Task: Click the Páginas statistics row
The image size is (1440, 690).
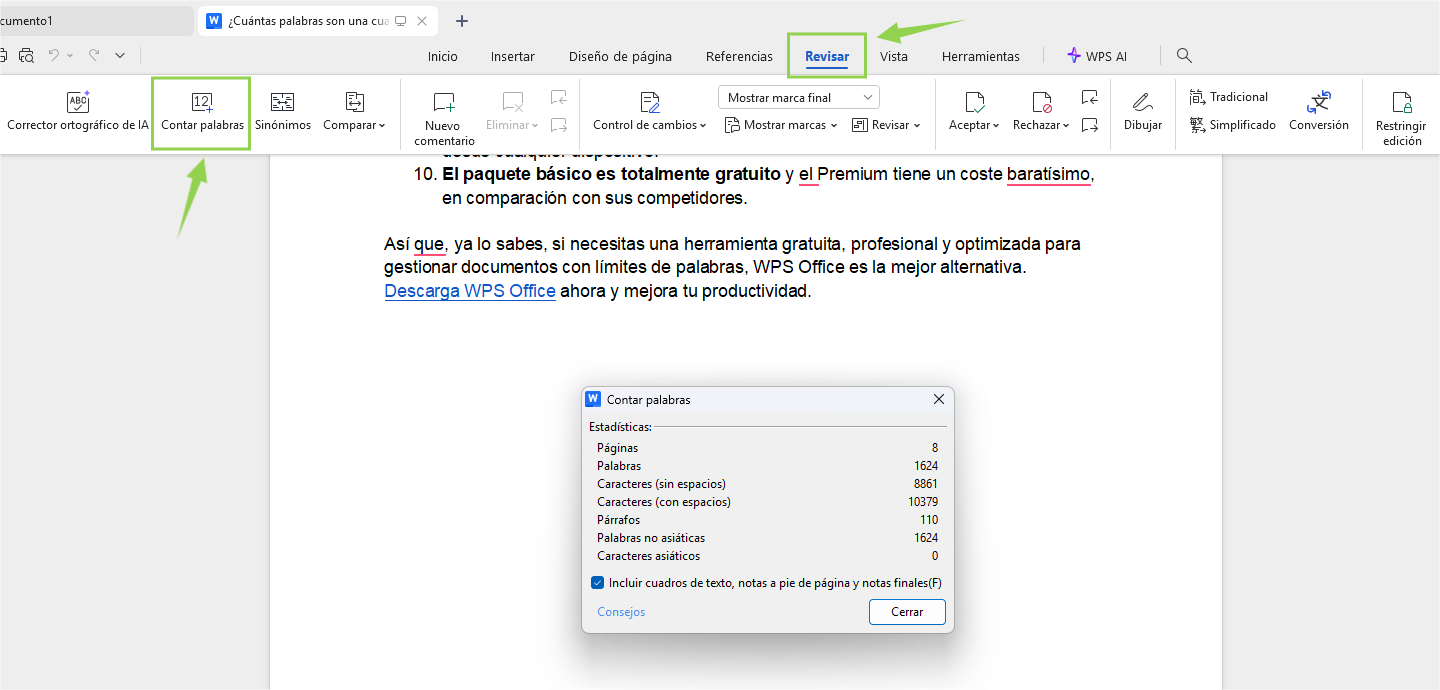Action: click(x=767, y=448)
